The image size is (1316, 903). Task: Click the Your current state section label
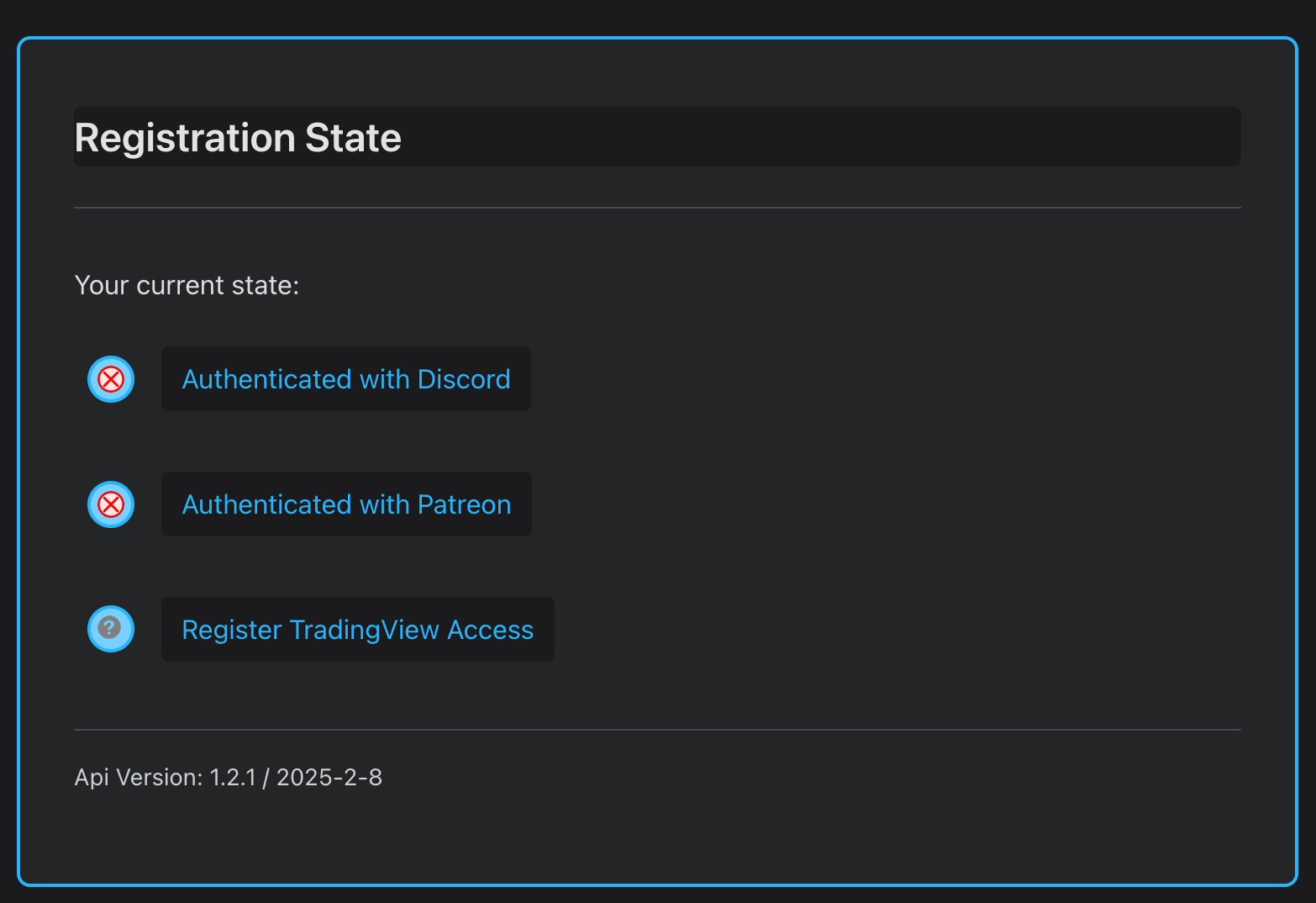[187, 285]
